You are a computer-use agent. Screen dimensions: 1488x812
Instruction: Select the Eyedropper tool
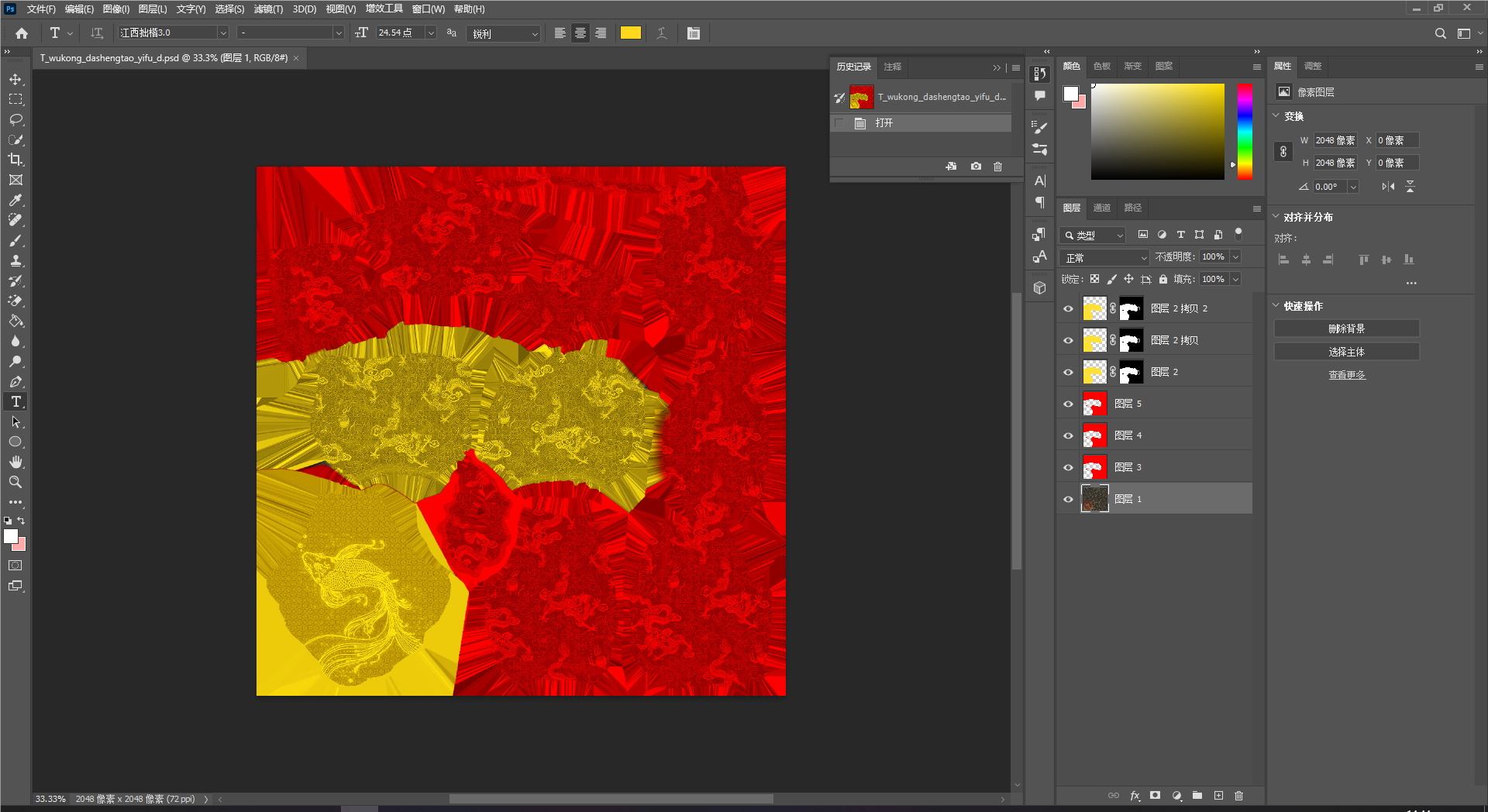coord(15,200)
